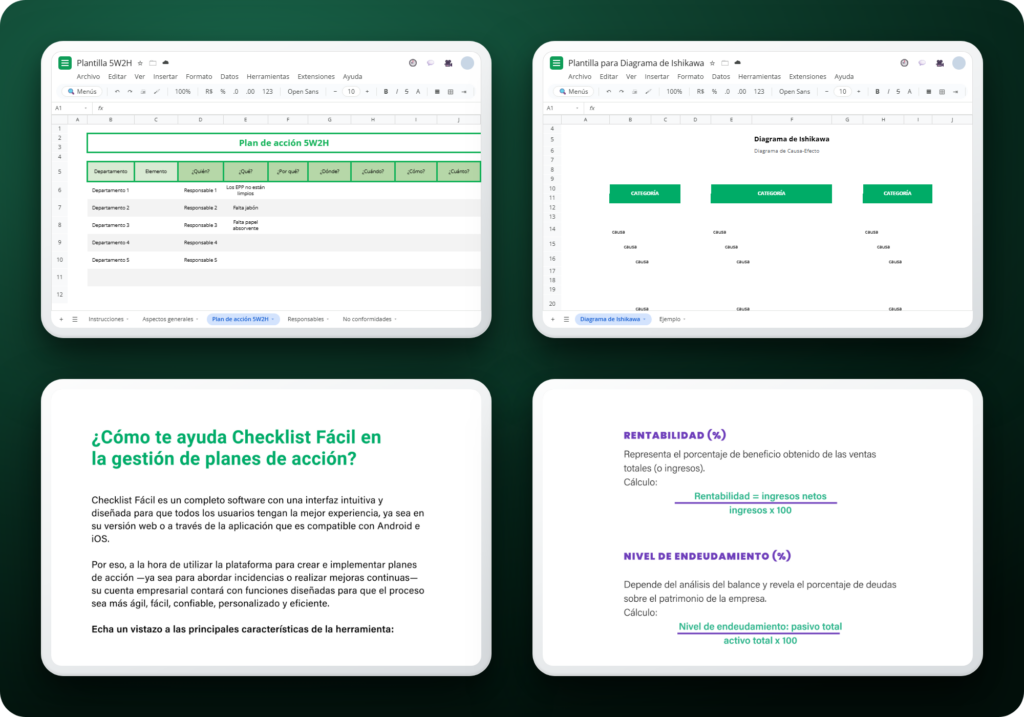Screen dimensions: 1024x717
Task: Star the Plantilla 5W2H document
Action: [x=140, y=63]
